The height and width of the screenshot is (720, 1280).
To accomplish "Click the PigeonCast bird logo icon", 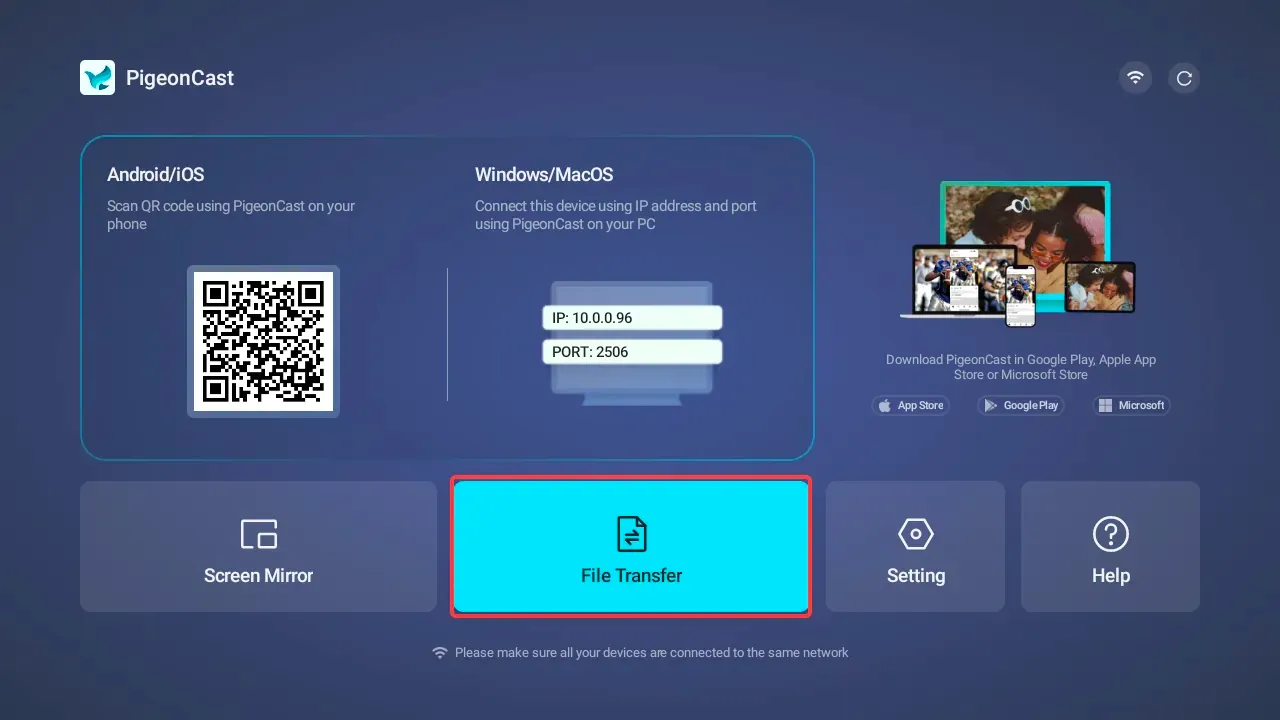I will click(x=98, y=78).
